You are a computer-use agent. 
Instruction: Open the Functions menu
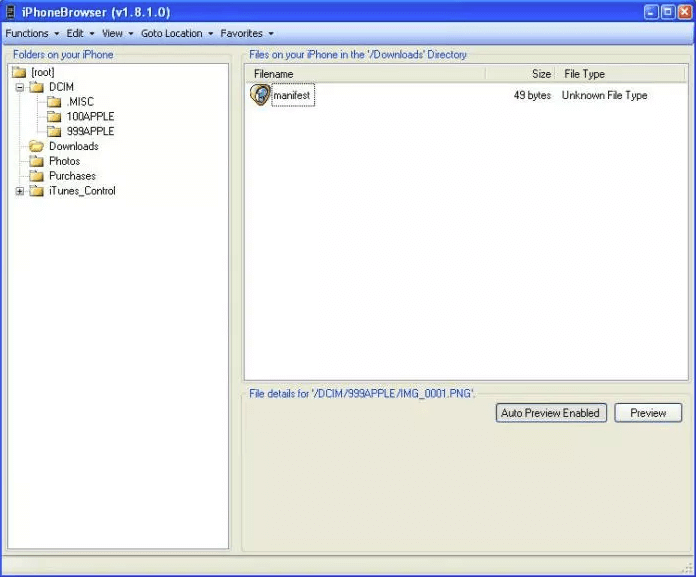pos(32,33)
